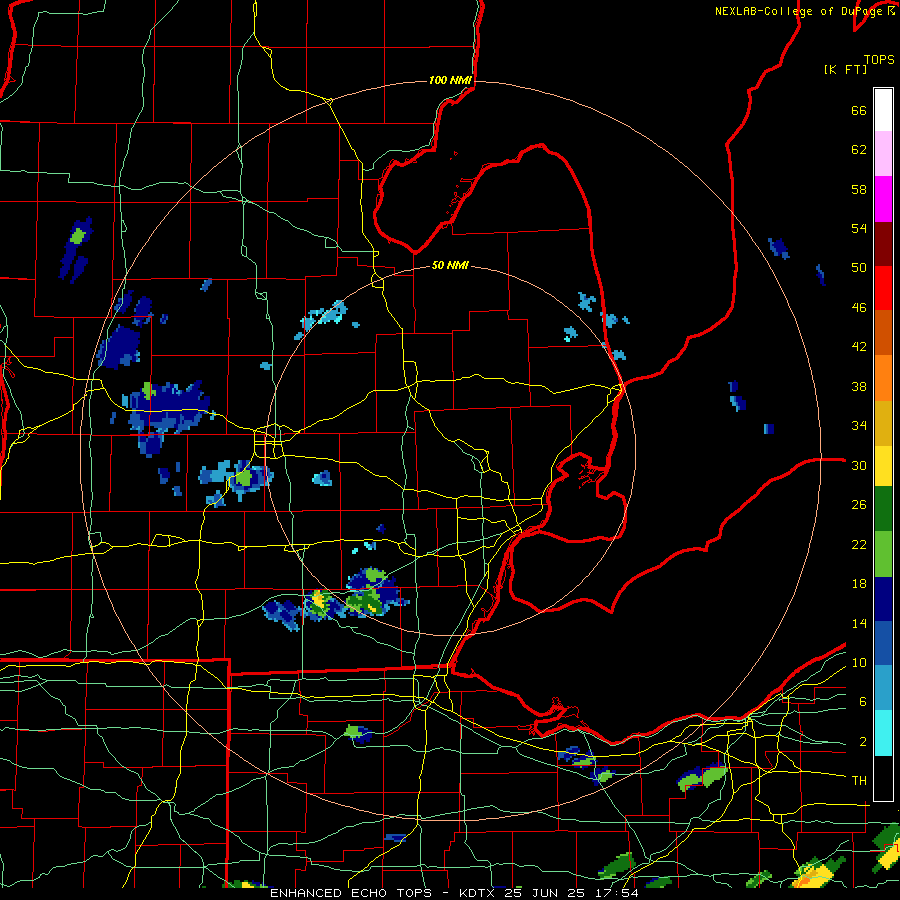Click the light pink legend swatch

[x=883, y=153]
